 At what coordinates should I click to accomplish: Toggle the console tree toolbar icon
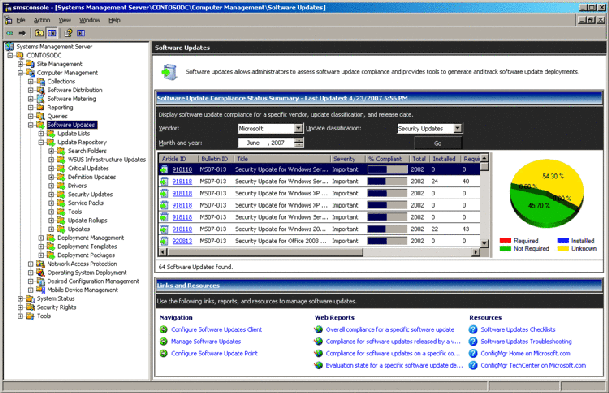pyautogui.click(x=52, y=33)
